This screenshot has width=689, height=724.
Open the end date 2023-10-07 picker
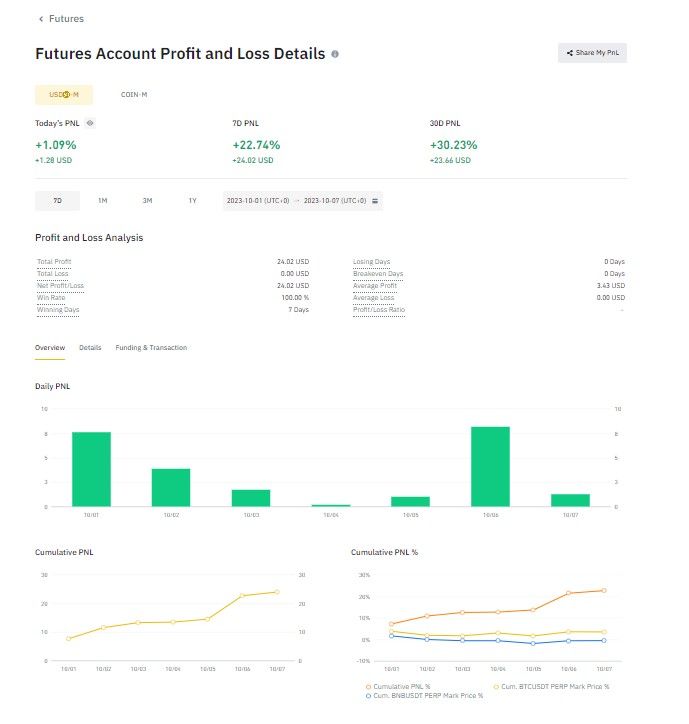pyautogui.click(x=335, y=201)
